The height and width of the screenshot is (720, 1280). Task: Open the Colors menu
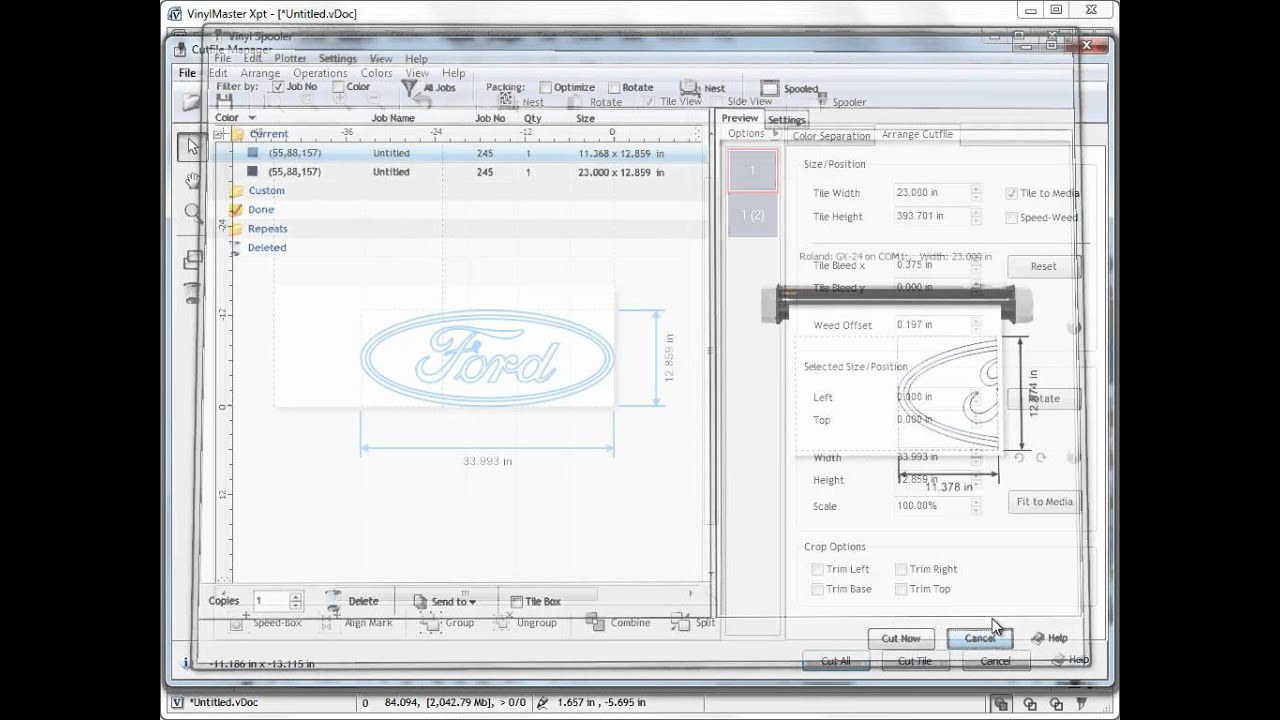click(x=376, y=73)
